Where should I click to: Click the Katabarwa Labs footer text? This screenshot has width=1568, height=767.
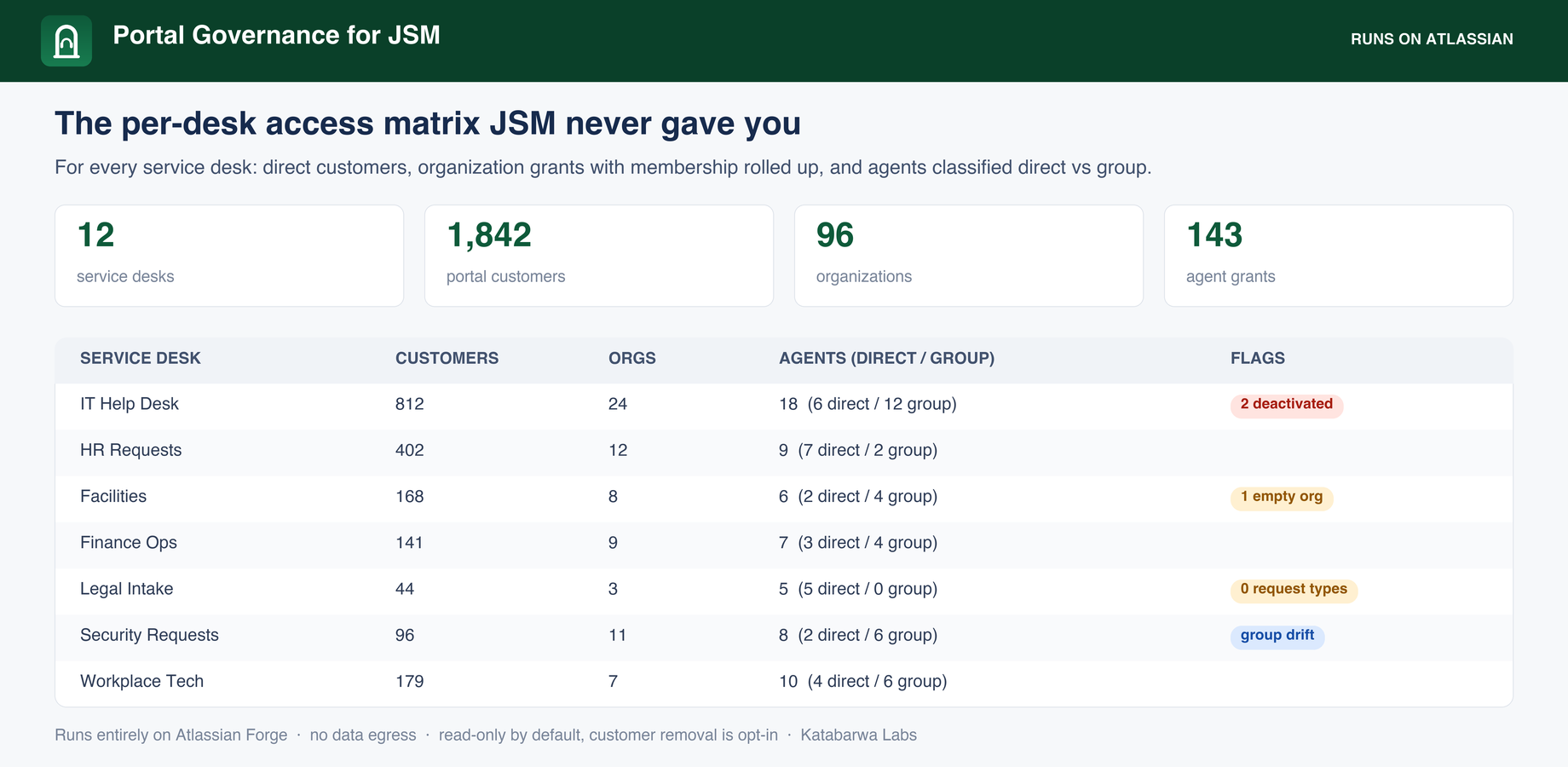coord(858,735)
